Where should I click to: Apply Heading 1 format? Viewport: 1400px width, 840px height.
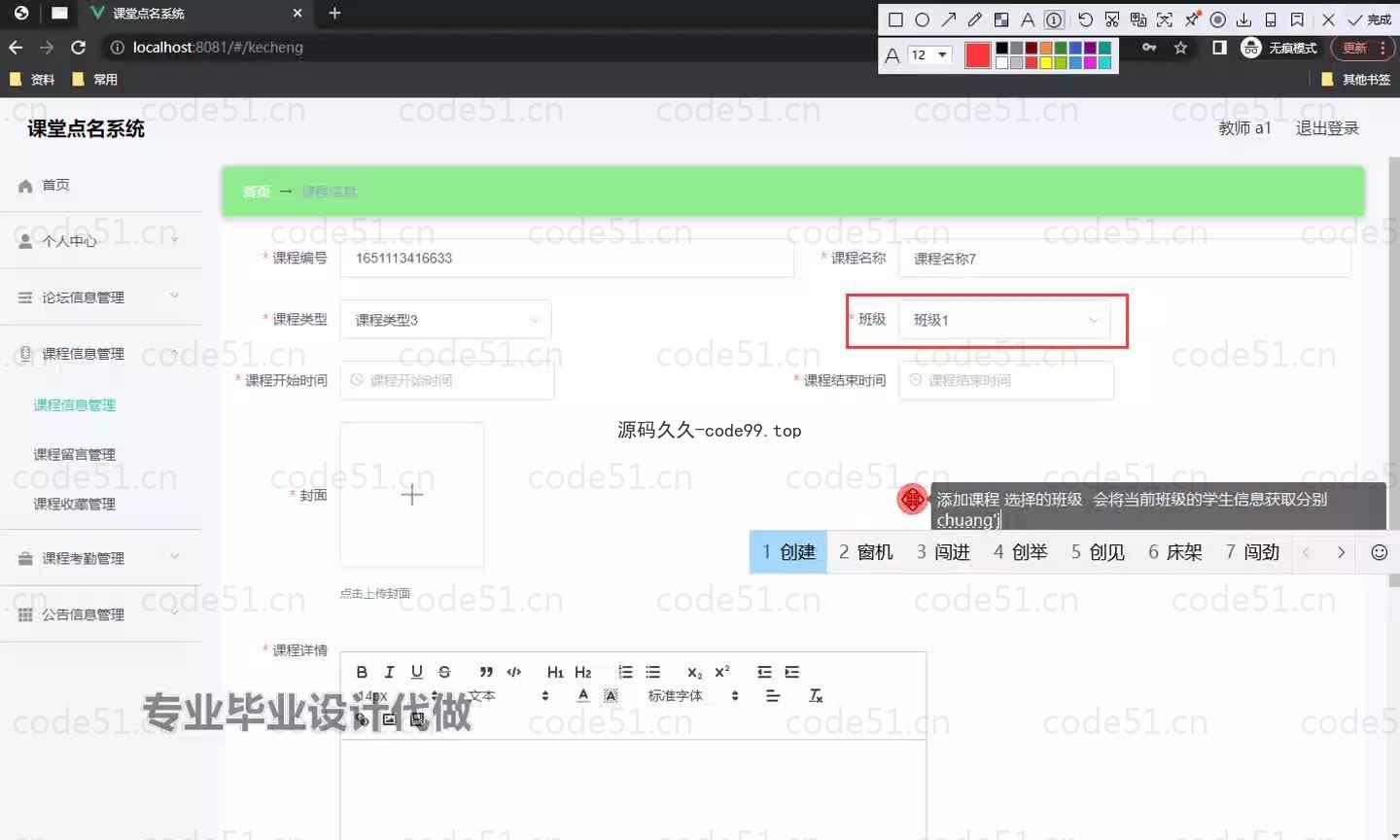pyautogui.click(x=555, y=672)
